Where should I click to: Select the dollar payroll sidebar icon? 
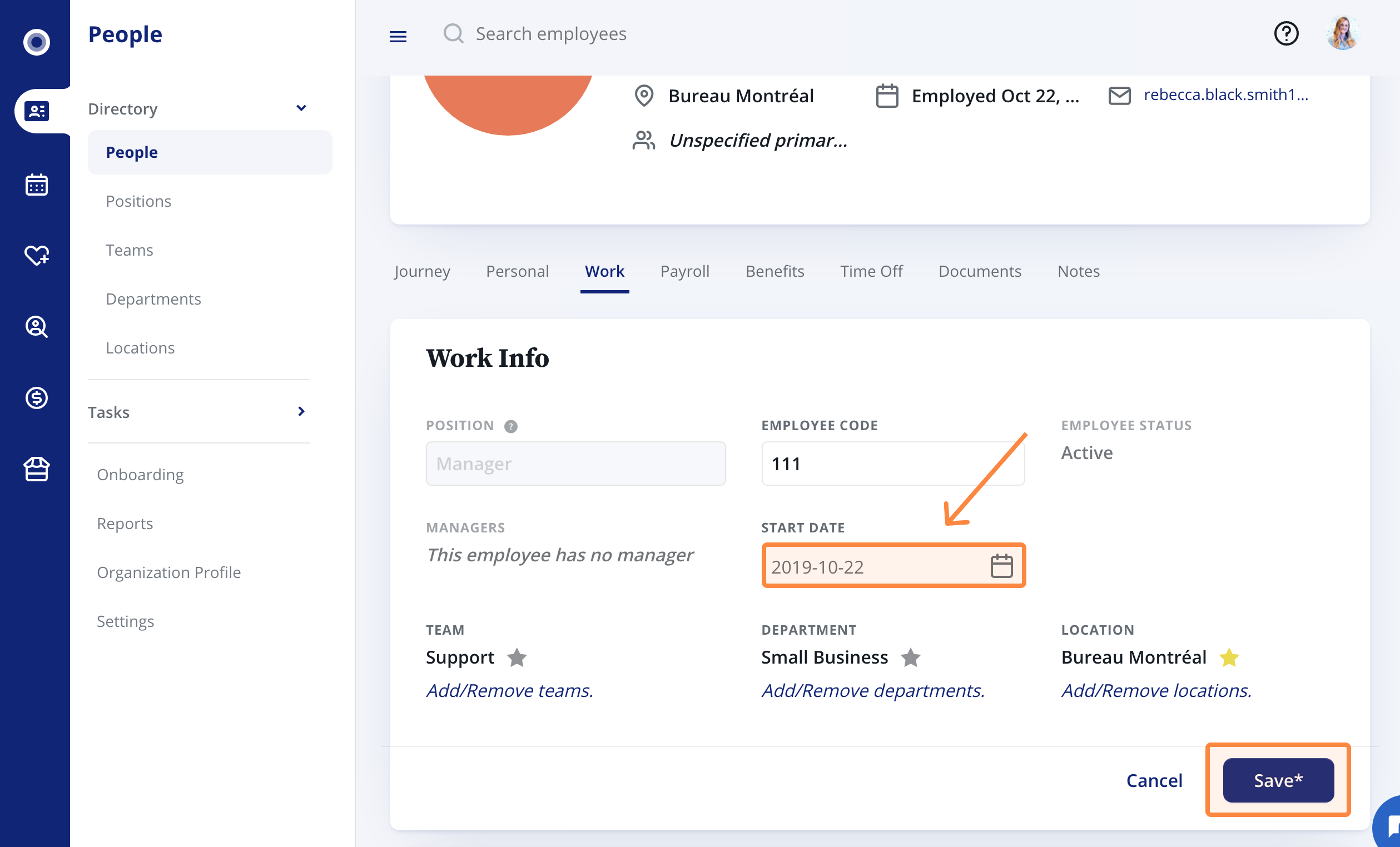click(36, 397)
